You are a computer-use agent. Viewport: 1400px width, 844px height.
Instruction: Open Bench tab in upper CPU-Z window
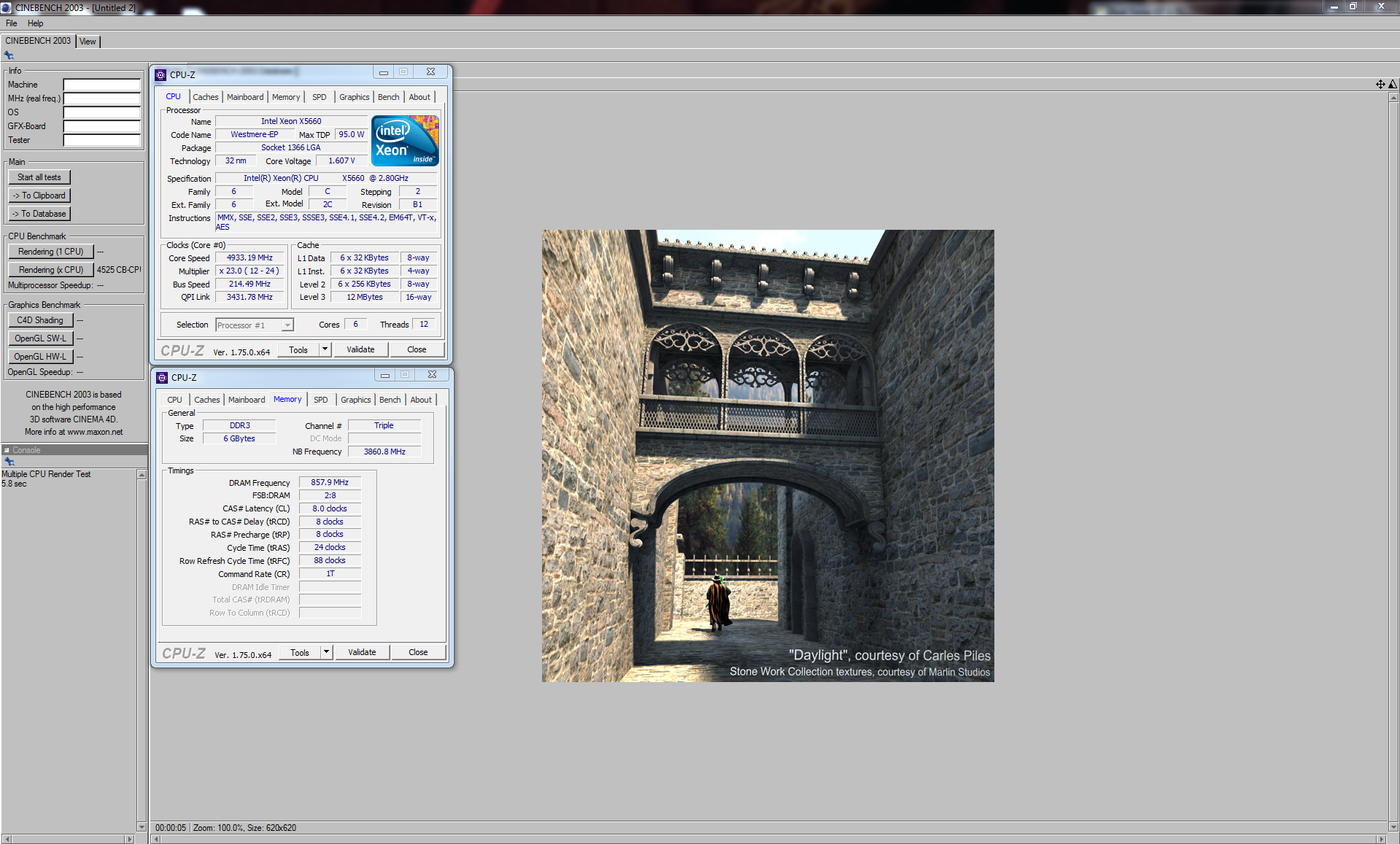click(389, 97)
